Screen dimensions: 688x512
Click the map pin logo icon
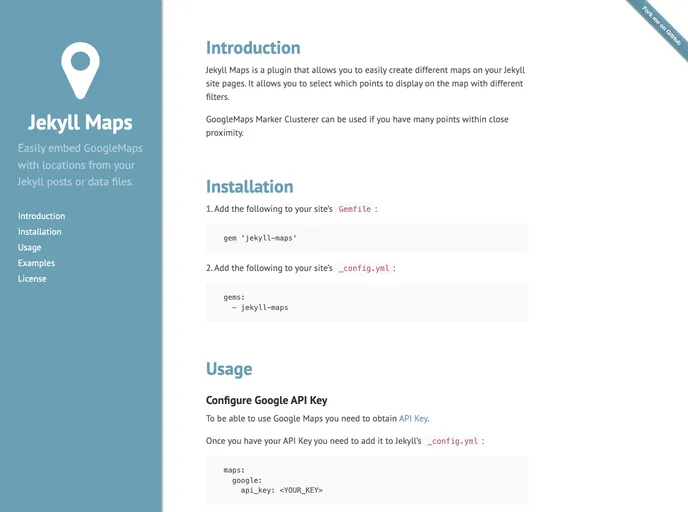click(x=80, y=71)
